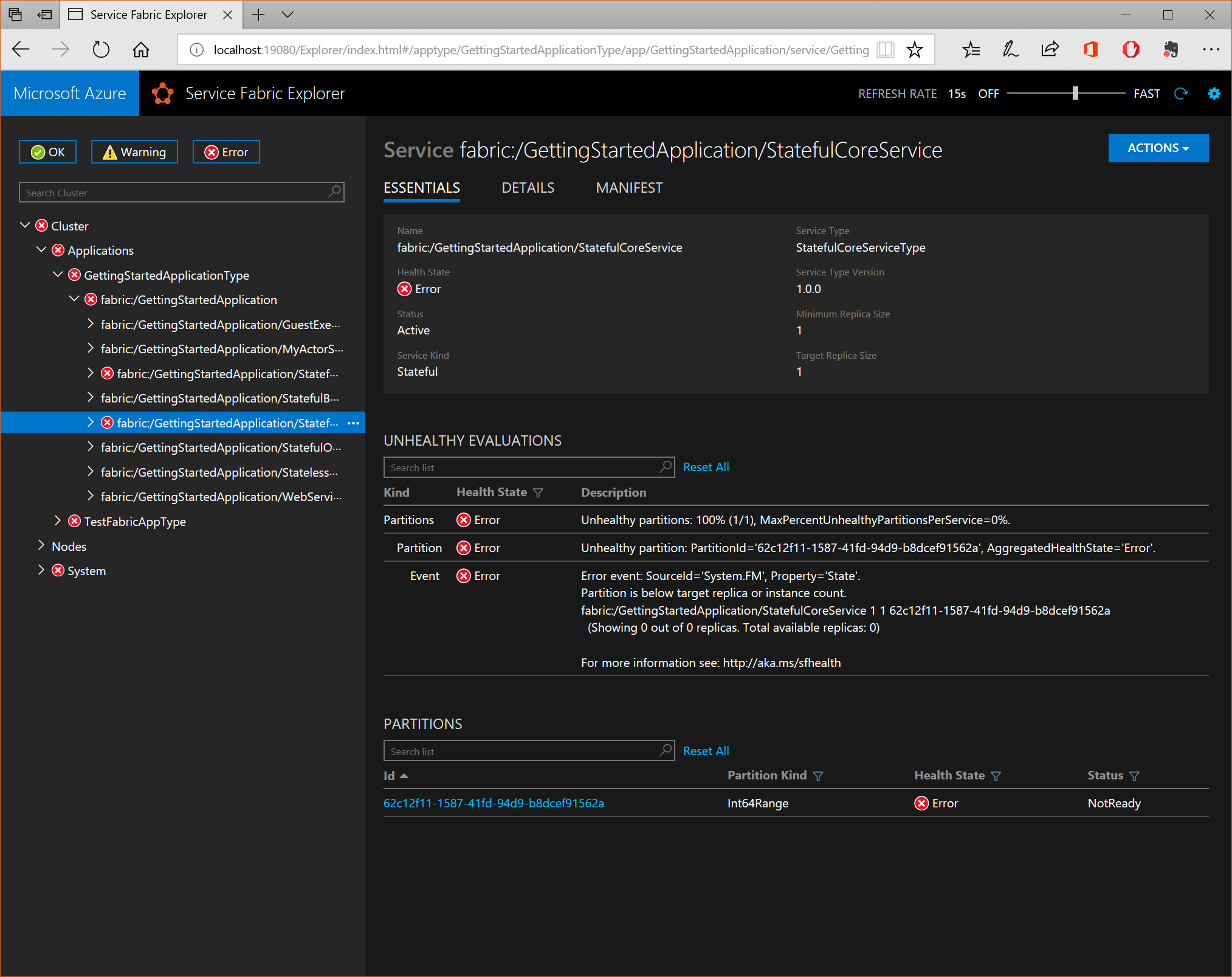Switch to the DETAILS tab
1232x977 pixels.
tap(528, 188)
